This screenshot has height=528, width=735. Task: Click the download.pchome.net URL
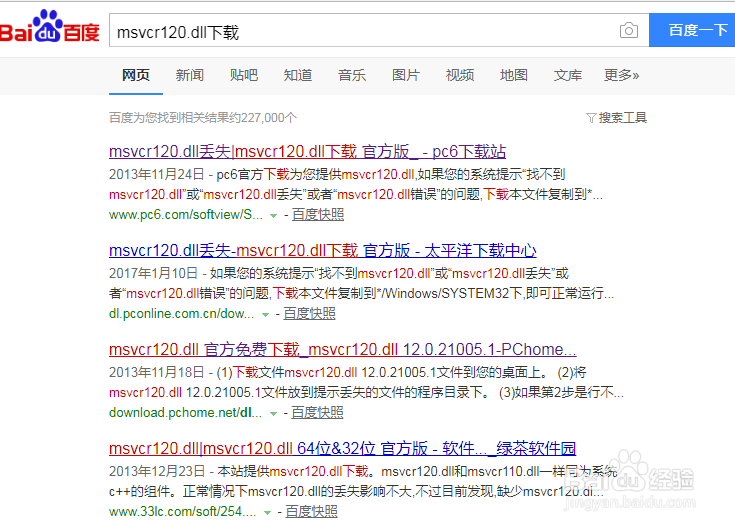[x=185, y=413]
